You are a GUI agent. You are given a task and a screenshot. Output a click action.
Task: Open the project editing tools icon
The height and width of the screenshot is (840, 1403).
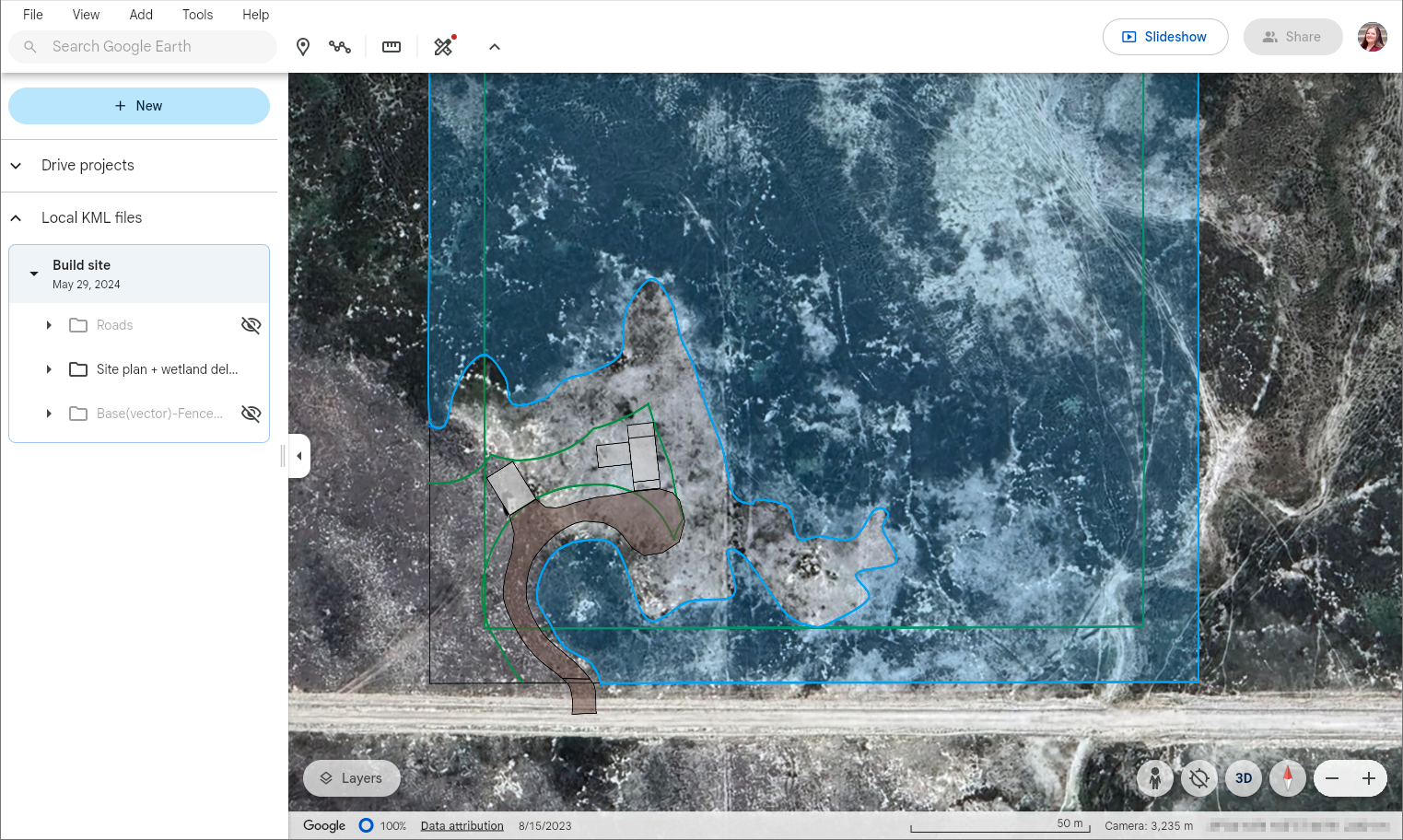(443, 46)
